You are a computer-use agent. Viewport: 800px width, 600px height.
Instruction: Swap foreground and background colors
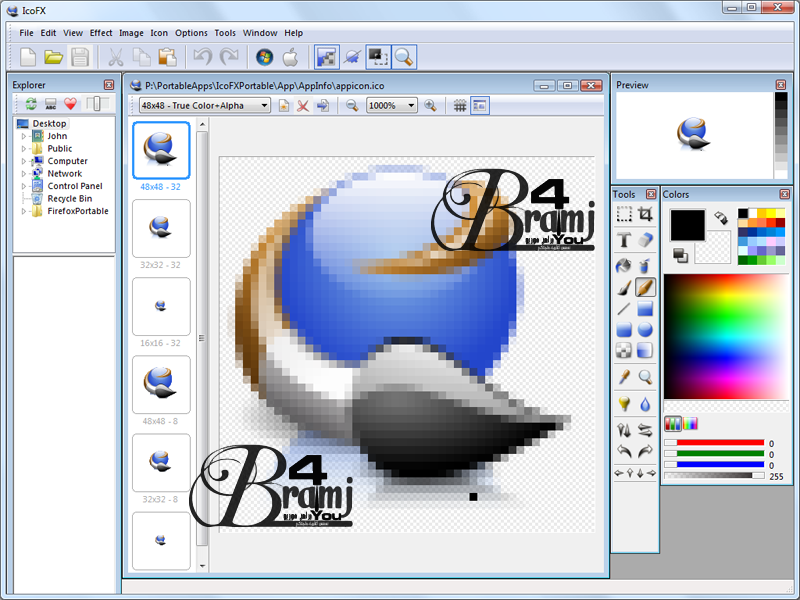(721, 218)
